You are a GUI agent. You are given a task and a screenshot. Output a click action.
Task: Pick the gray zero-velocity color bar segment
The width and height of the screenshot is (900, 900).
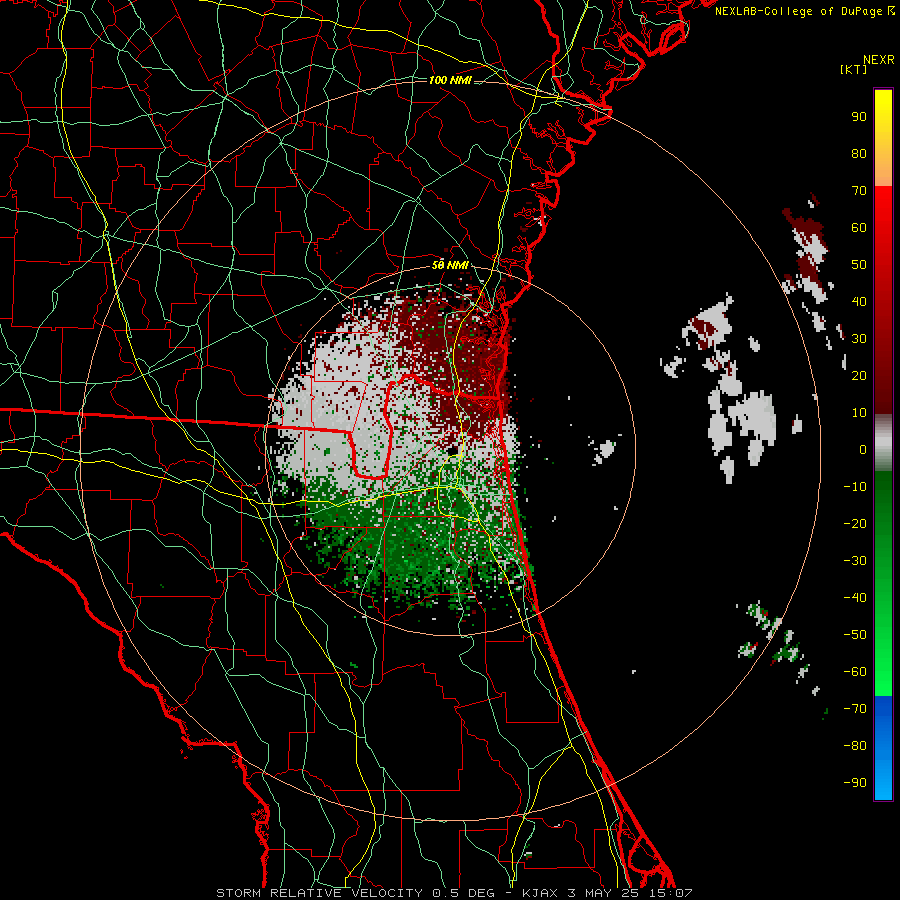pos(883,443)
